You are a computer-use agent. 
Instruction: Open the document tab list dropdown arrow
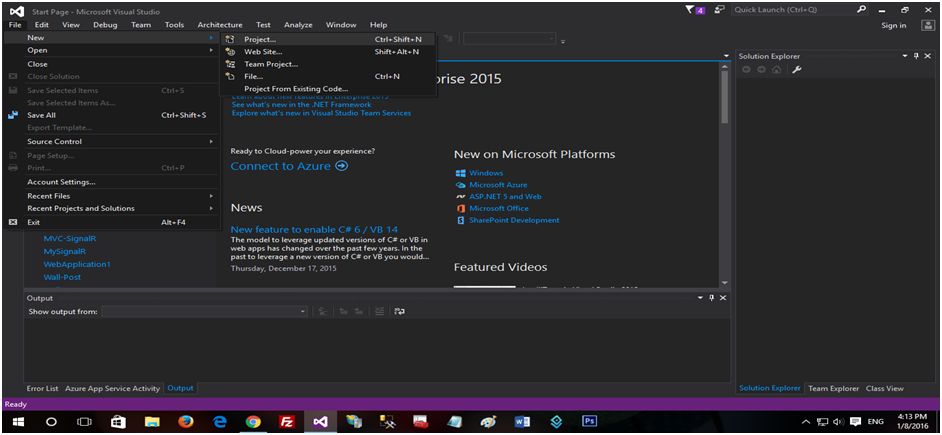coord(727,56)
